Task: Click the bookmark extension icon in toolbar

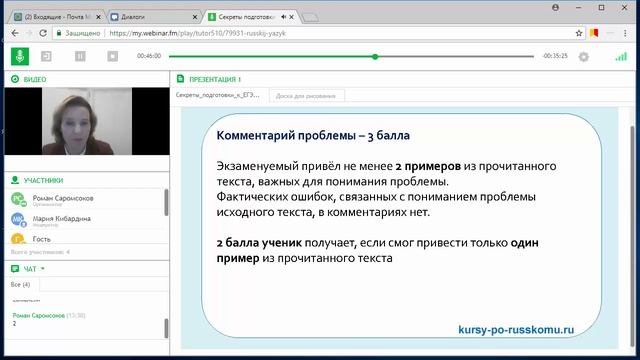Action: (594, 33)
